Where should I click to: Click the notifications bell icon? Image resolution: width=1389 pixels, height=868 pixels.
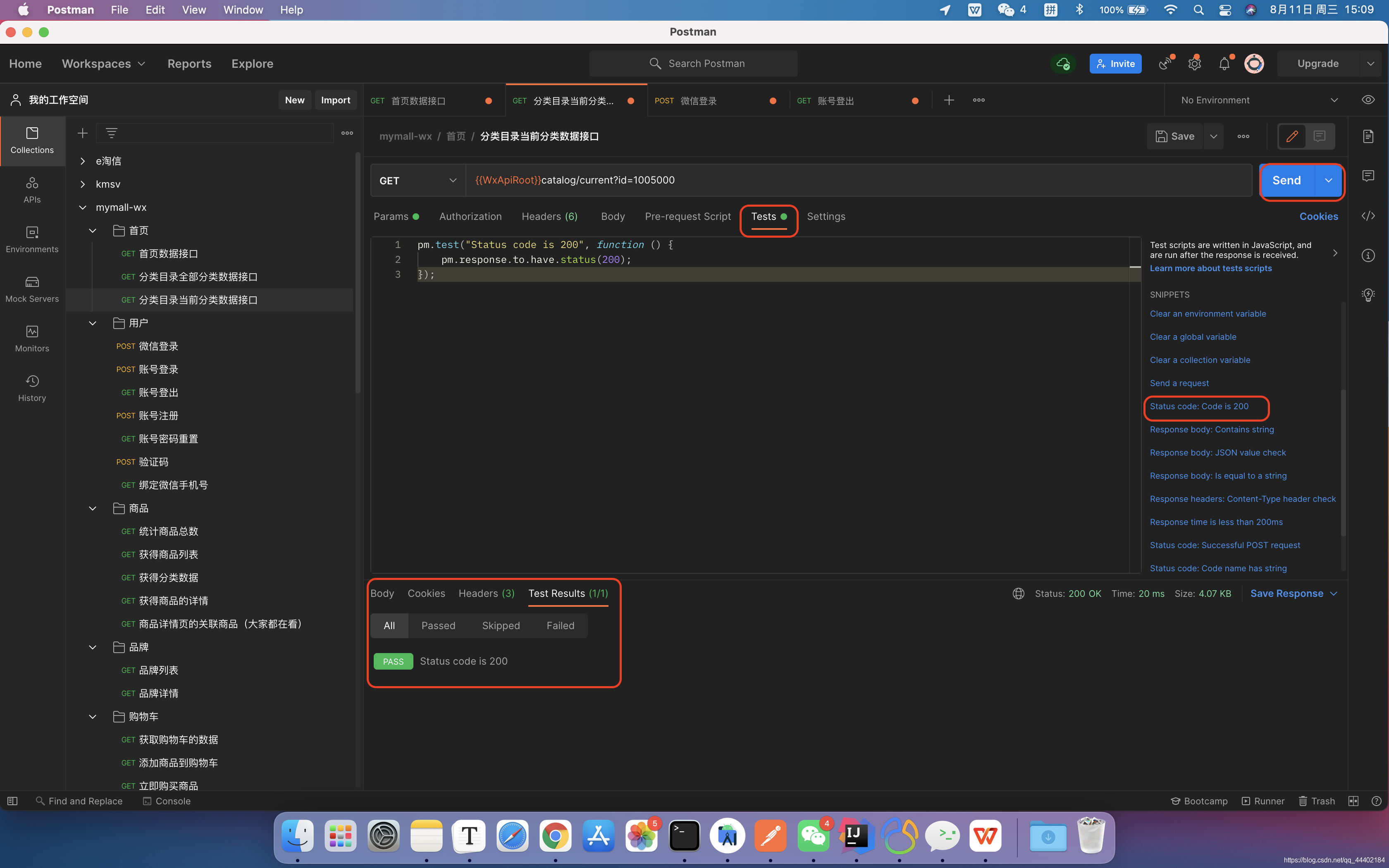[x=1224, y=64]
